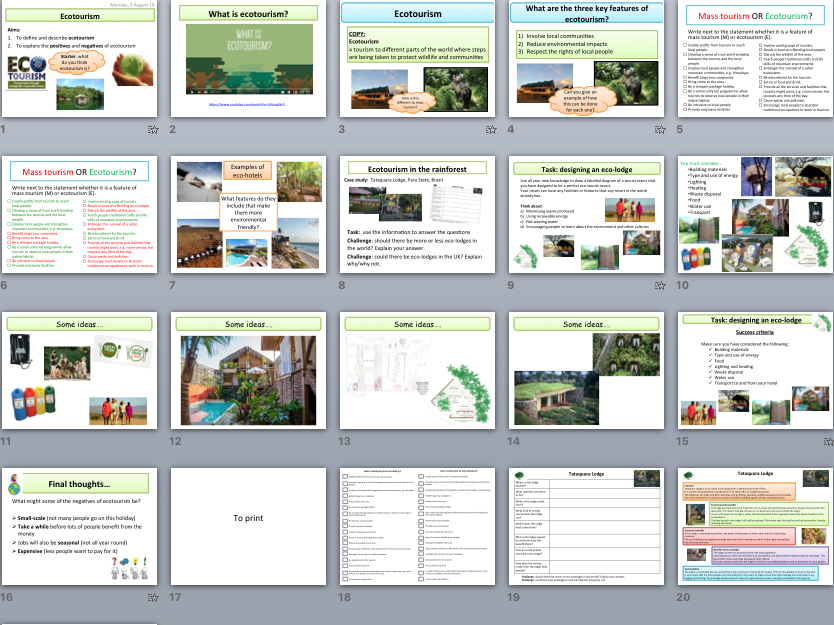Open the 'Ecotourism in the rainforest' slide
Viewport: 834px width, 625px height.
pos(415,217)
